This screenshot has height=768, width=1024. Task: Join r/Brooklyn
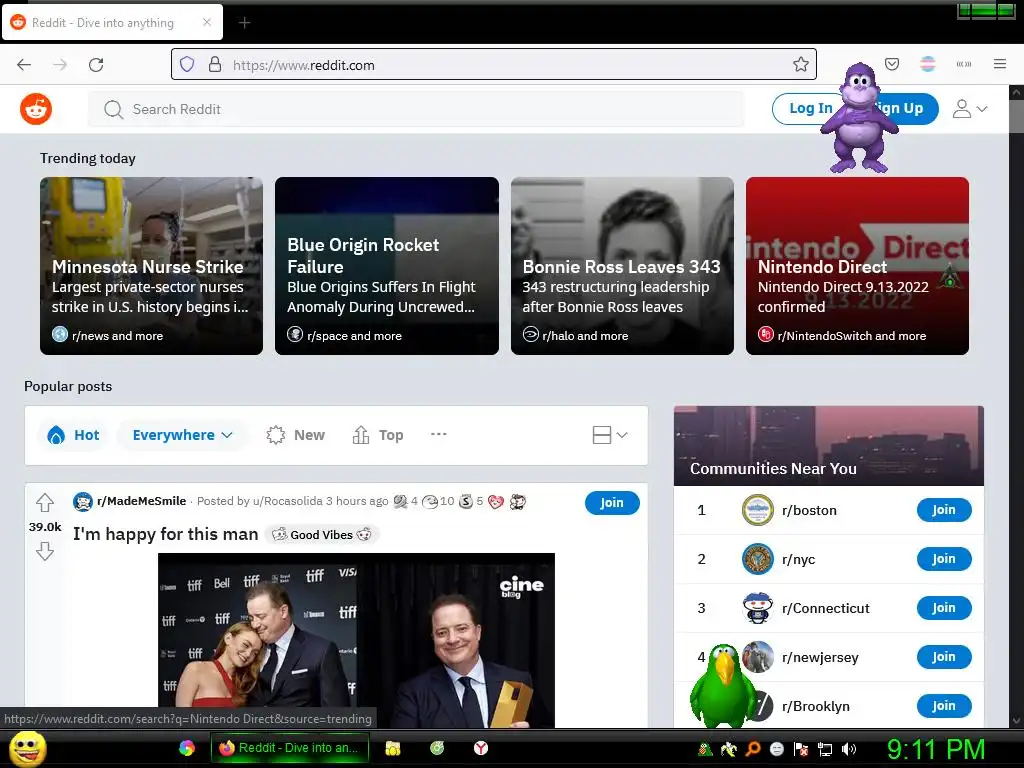click(x=944, y=706)
